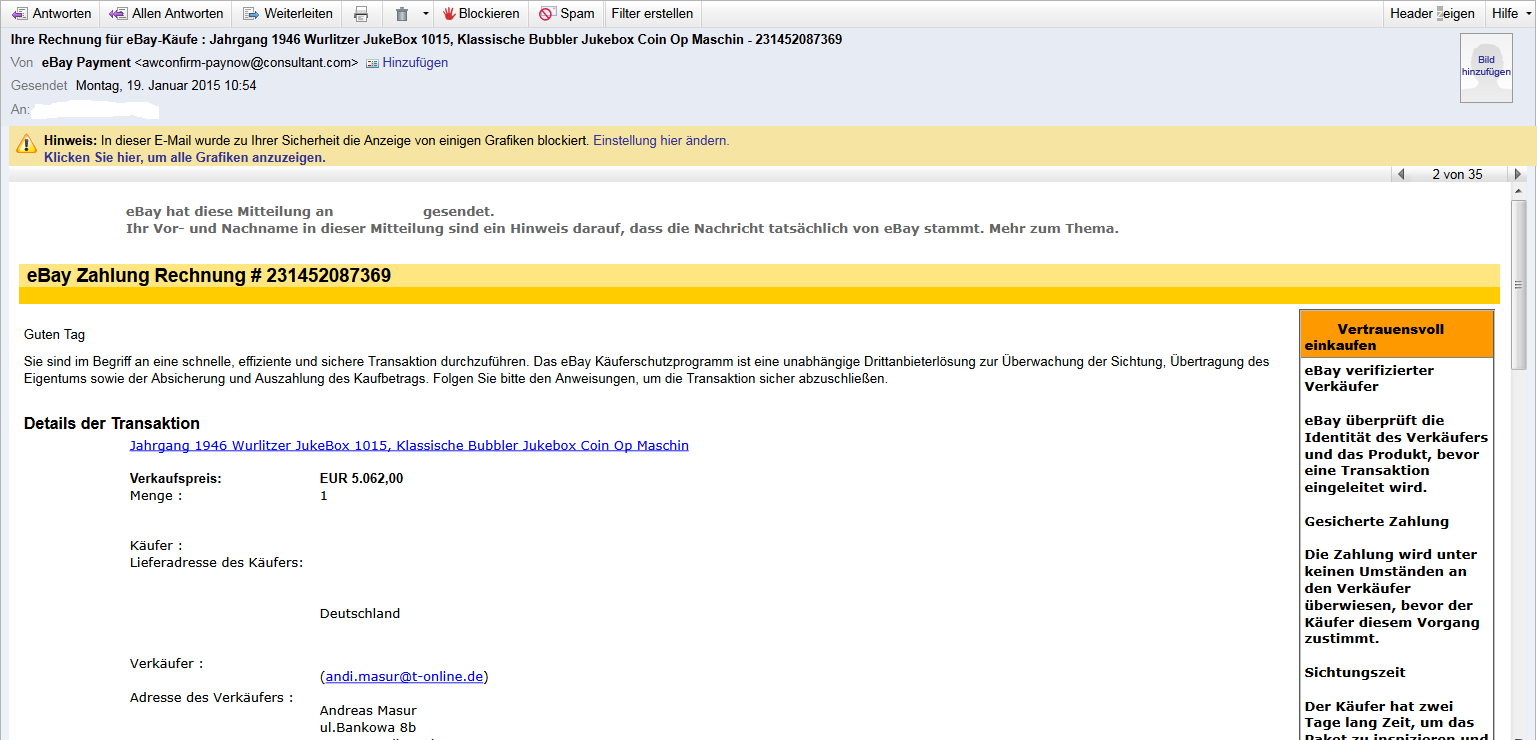The image size is (1537, 740).
Task: Click the Bild hinzufügen contact picture
Action: point(1486,68)
